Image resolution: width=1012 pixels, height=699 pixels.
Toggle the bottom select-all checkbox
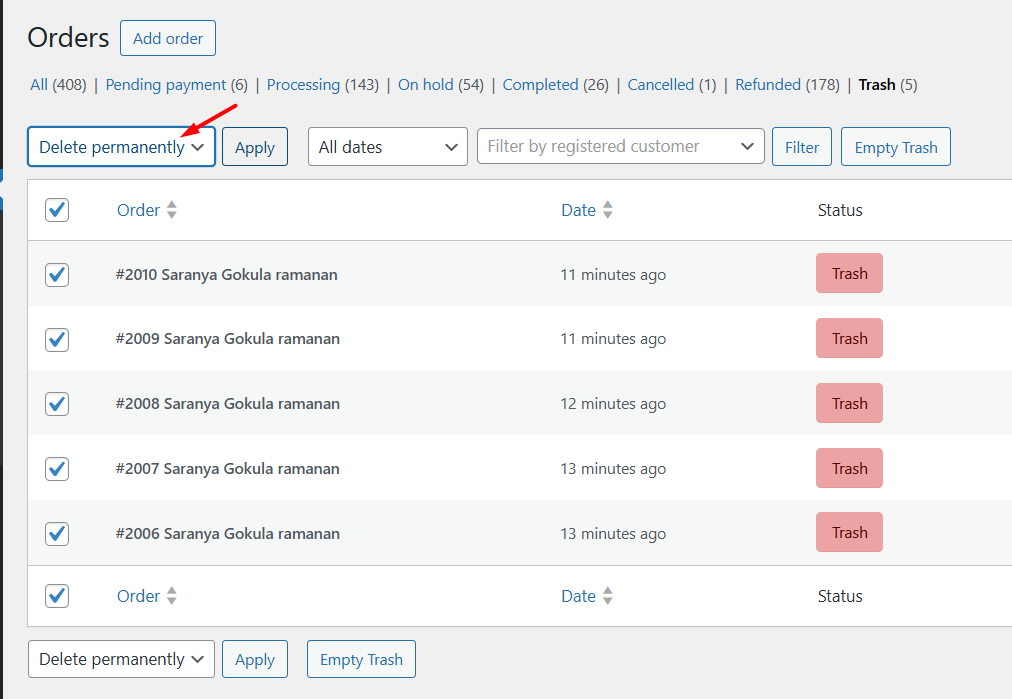57,596
